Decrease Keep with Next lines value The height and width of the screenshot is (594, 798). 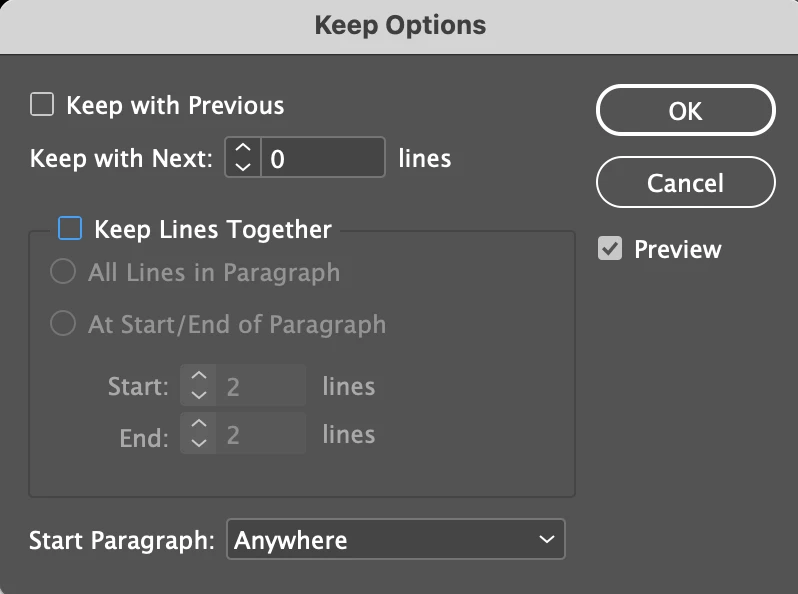(242, 166)
